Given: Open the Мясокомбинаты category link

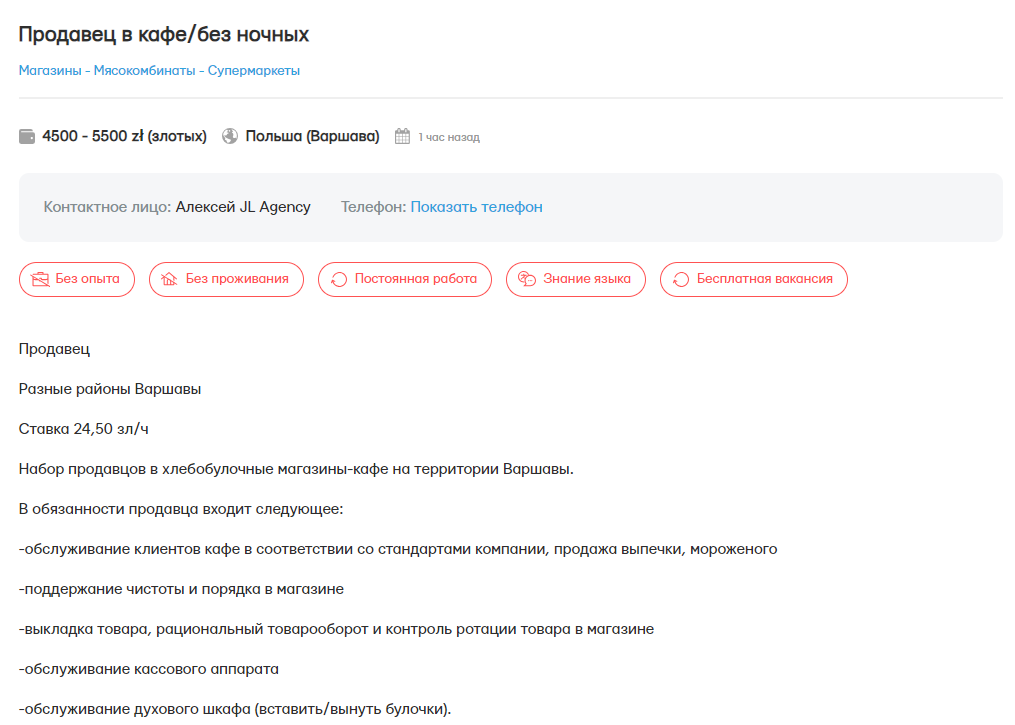Looking at the screenshot, I should coord(145,71).
